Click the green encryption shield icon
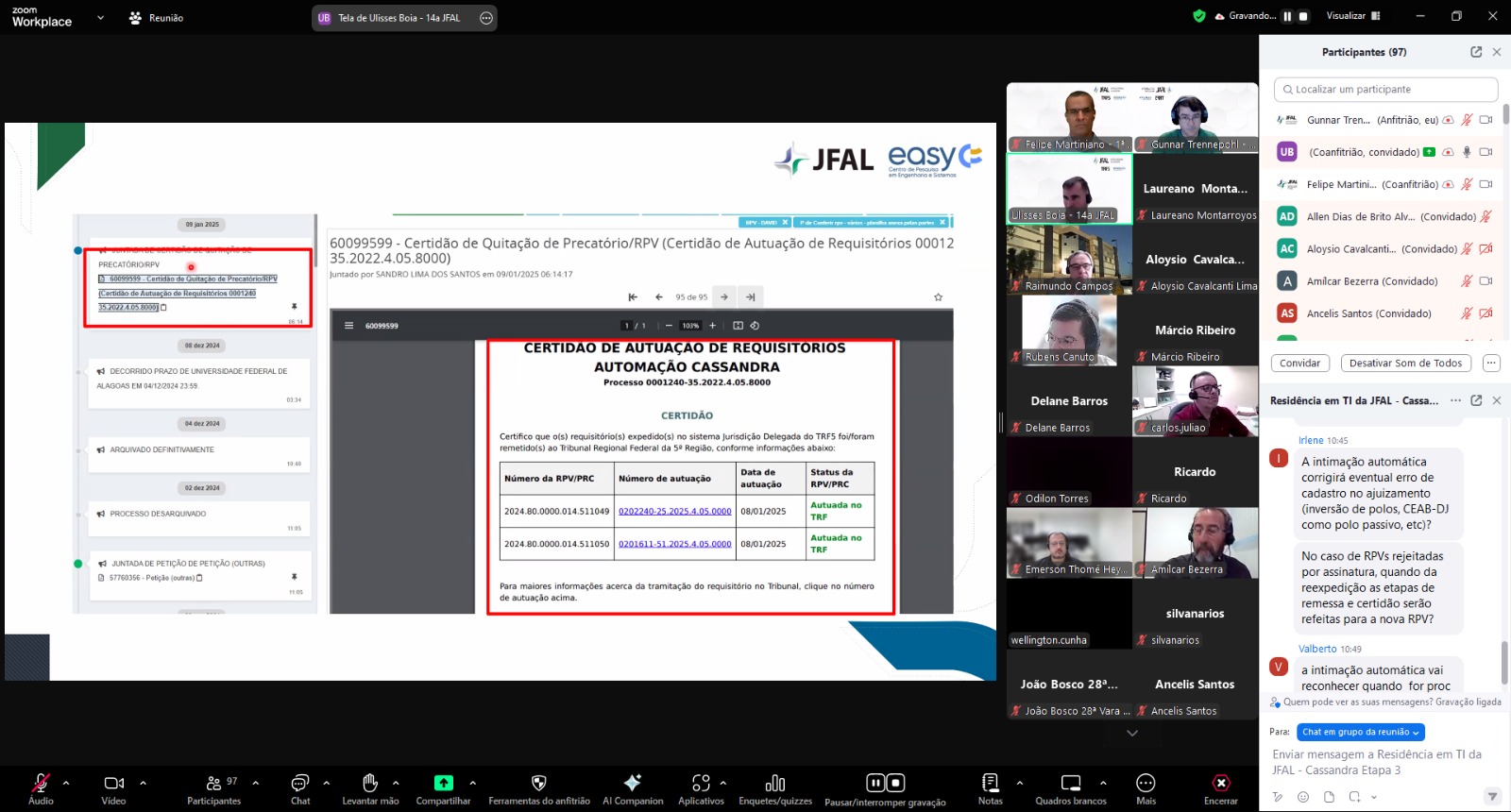Screen dimensions: 1511x812 1199,16
